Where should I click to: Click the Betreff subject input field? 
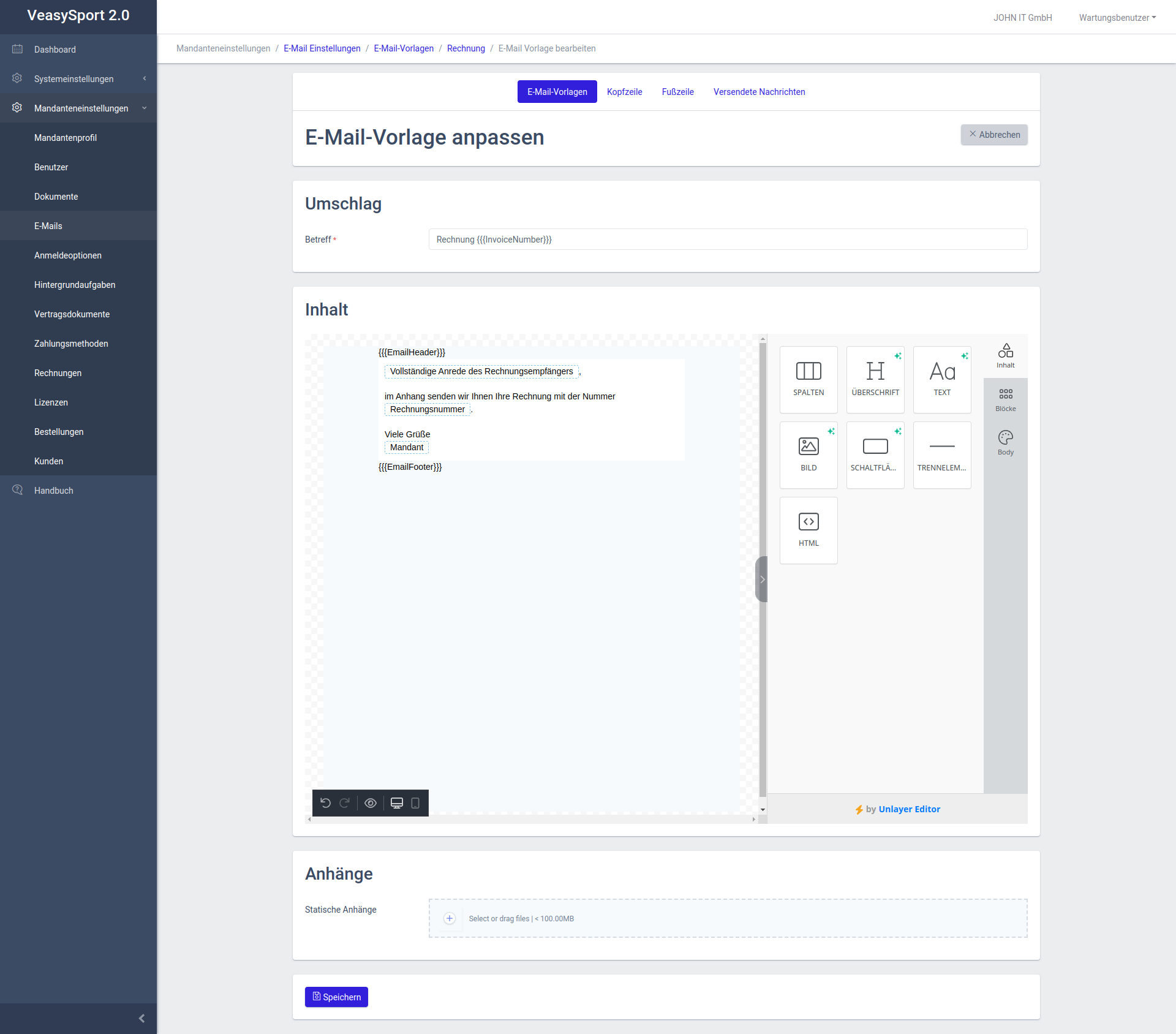tap(727, 240)
